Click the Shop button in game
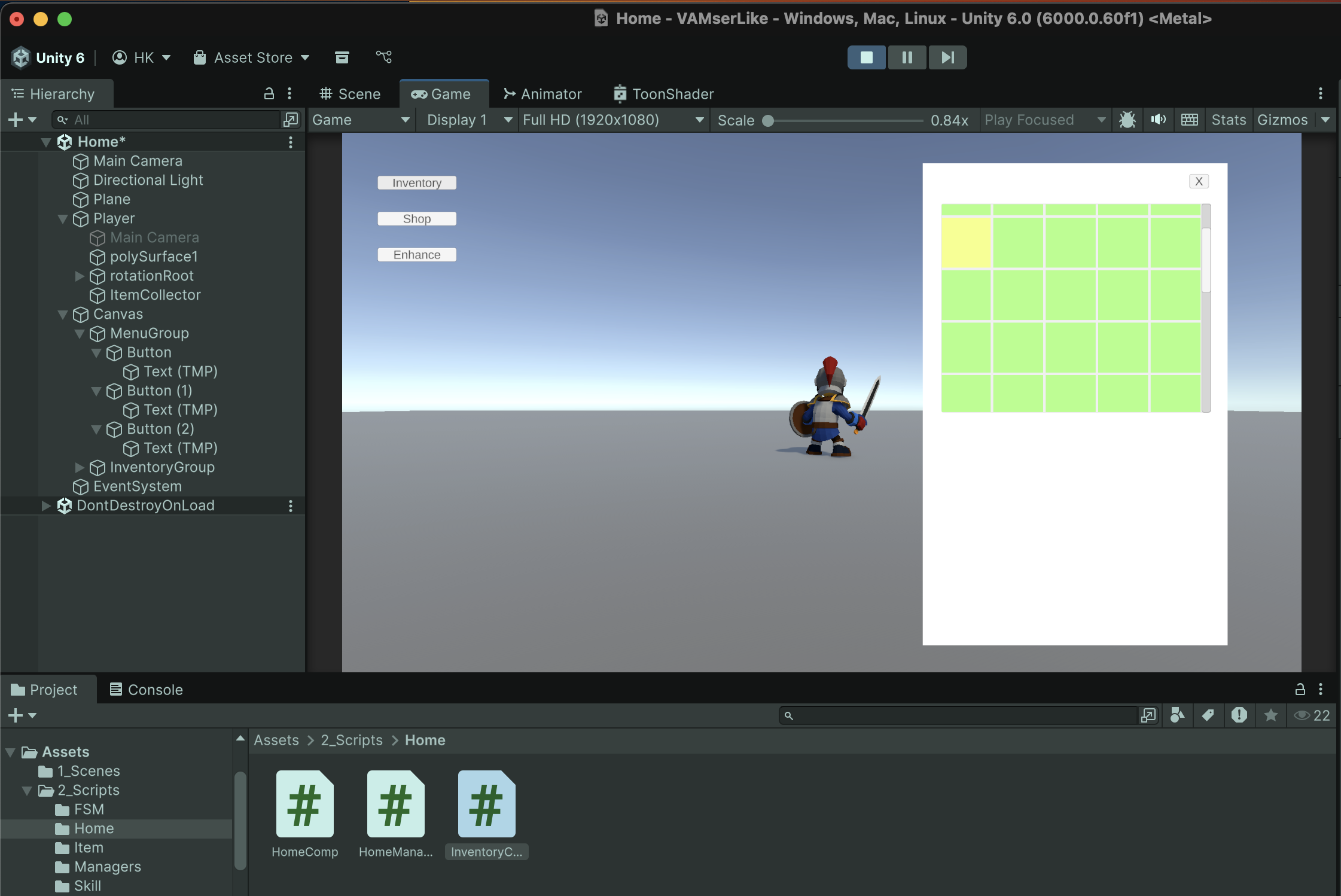The width and height of the screenshot is (1341, 896). coord(417,219)
